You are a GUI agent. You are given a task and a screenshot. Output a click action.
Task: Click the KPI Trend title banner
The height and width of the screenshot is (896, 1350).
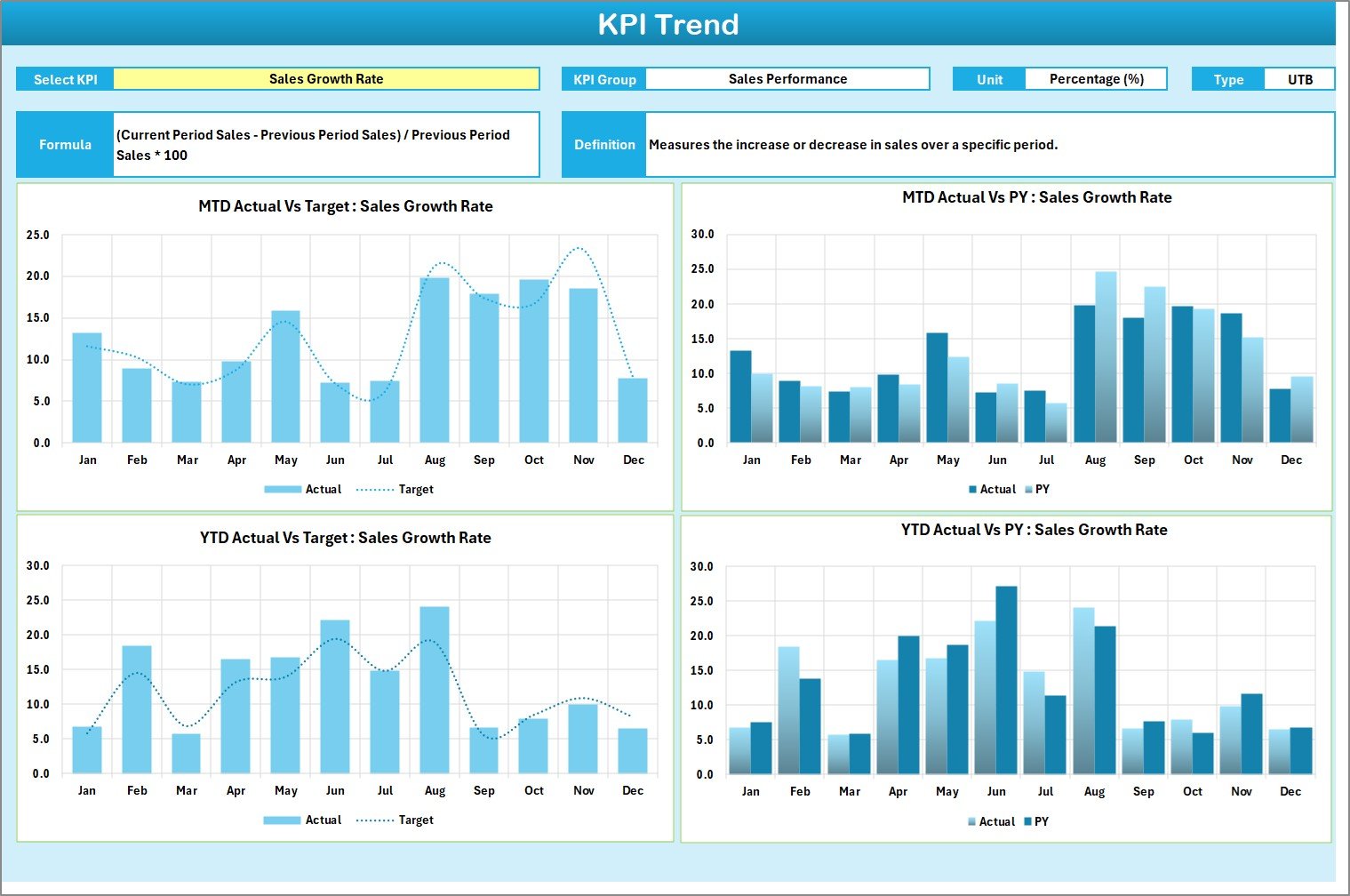pos(668,24)
